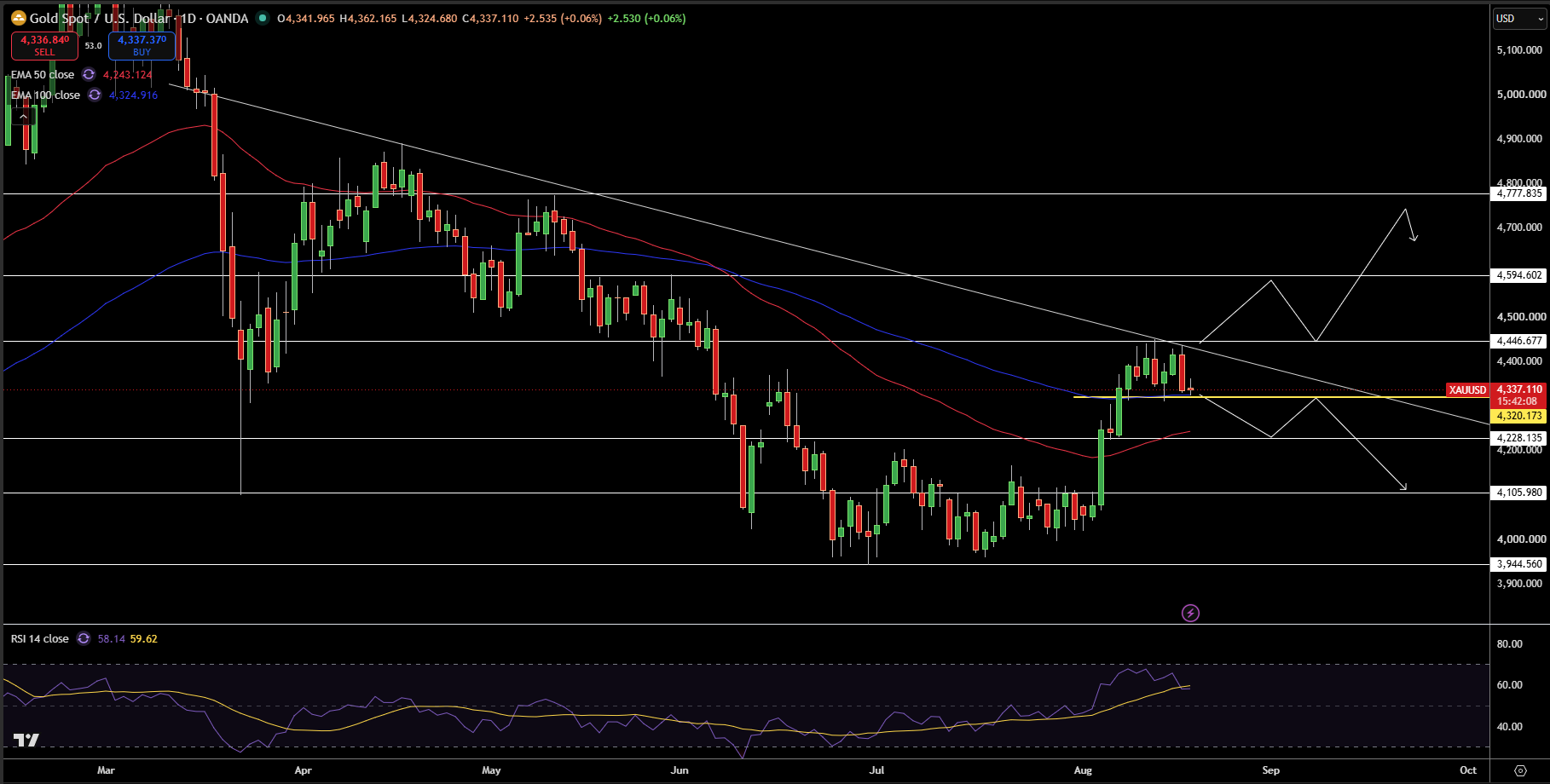Viewport: 1550px width, 784px height.
Task: Click the refresh icon beside EMA 50 close
Action: click(x=89, y=75)
